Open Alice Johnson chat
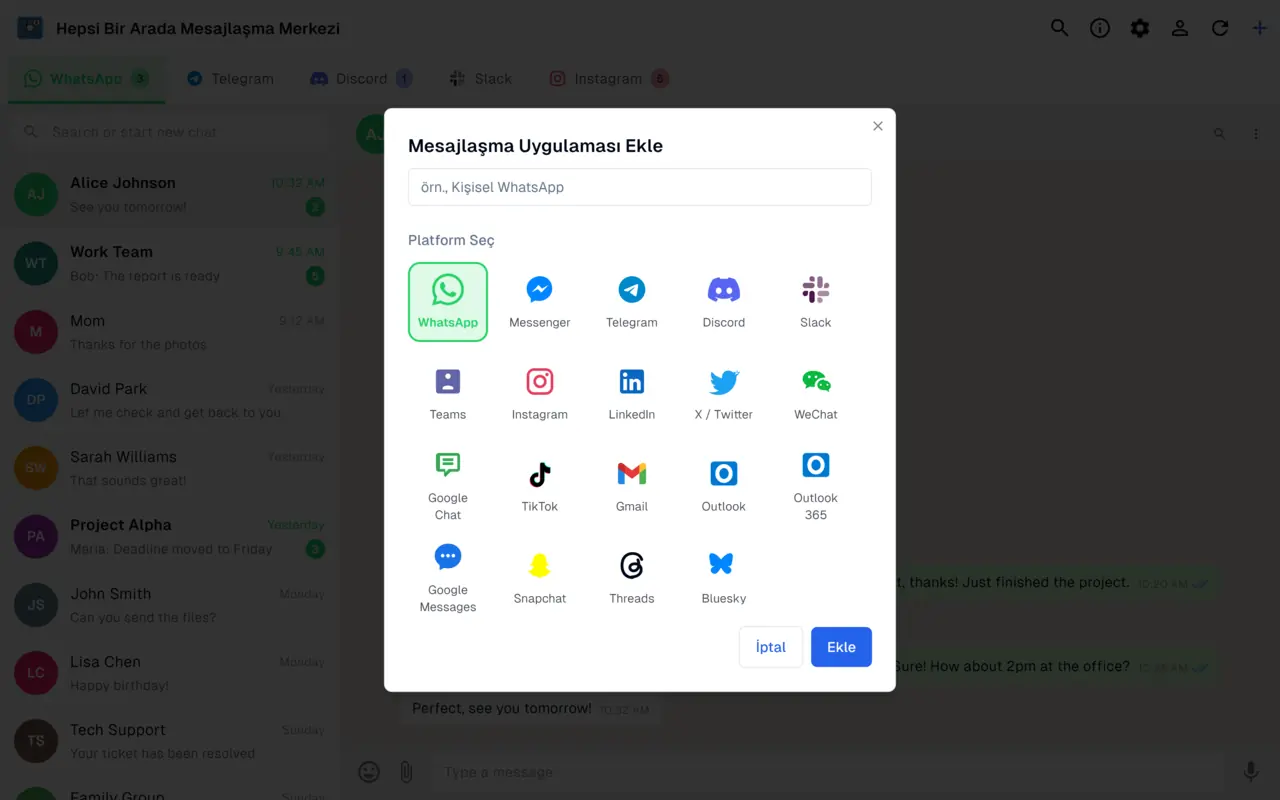This screenshot has height=800, width=1280. point(170,195)
